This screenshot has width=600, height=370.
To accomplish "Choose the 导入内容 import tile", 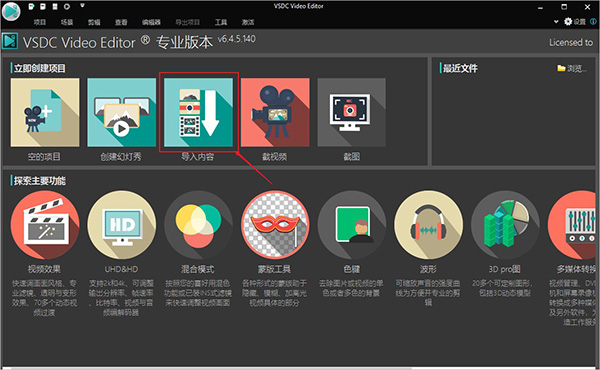I will (198, 112).
